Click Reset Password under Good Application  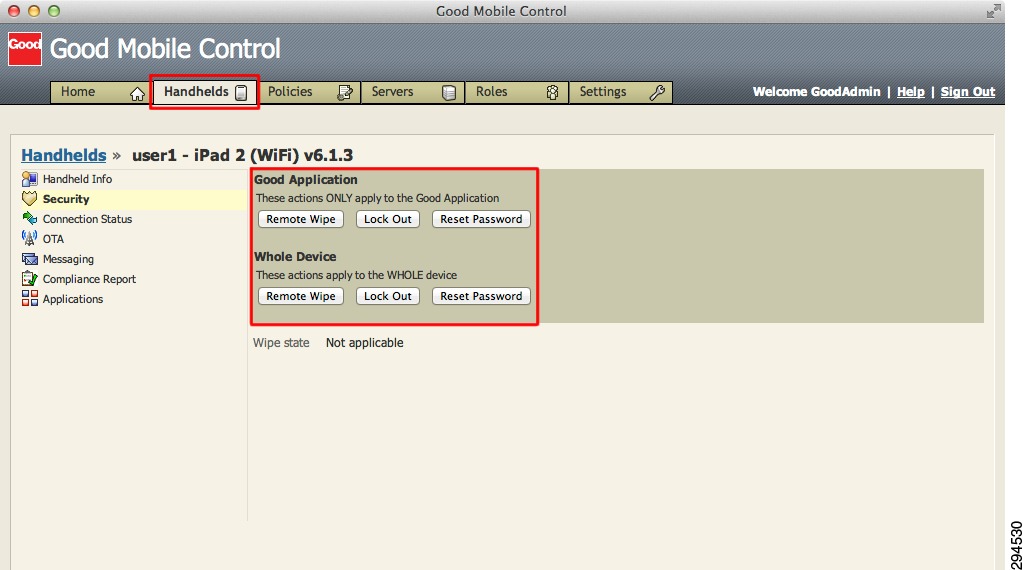tap(481, 219)
